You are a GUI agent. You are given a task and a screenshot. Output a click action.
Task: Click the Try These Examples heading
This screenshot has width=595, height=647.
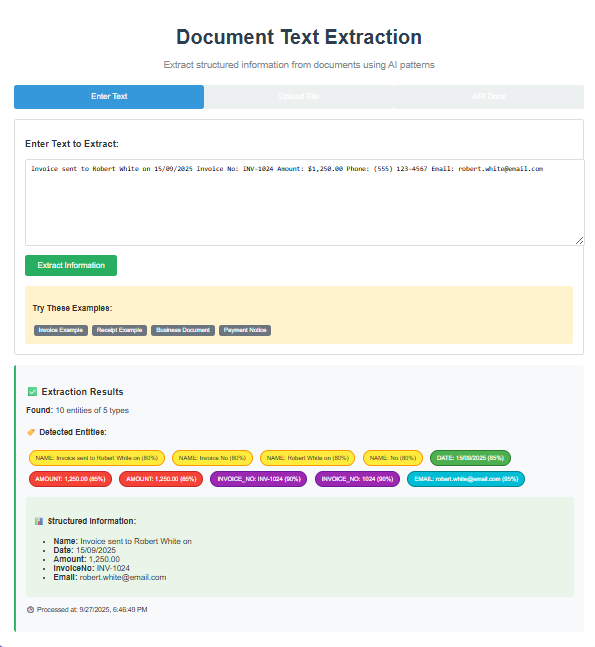click(72, 308)
